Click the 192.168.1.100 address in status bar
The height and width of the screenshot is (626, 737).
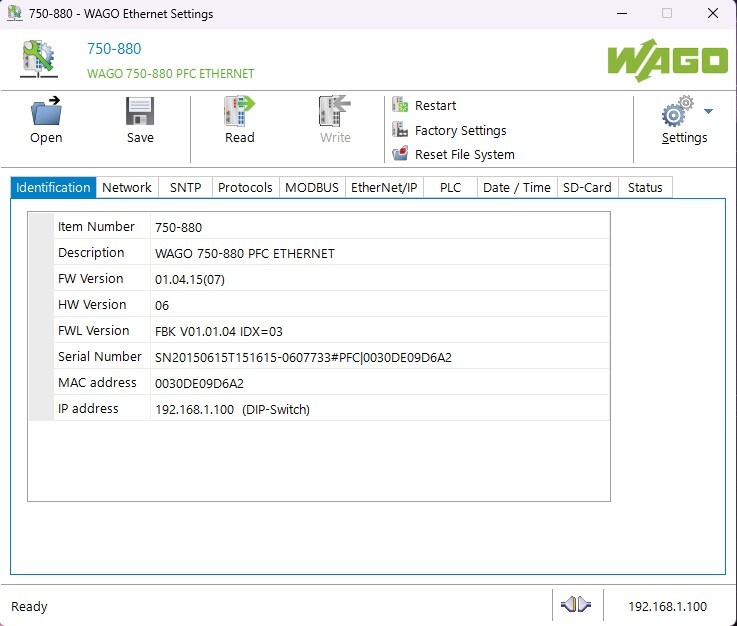pos(667,607)
